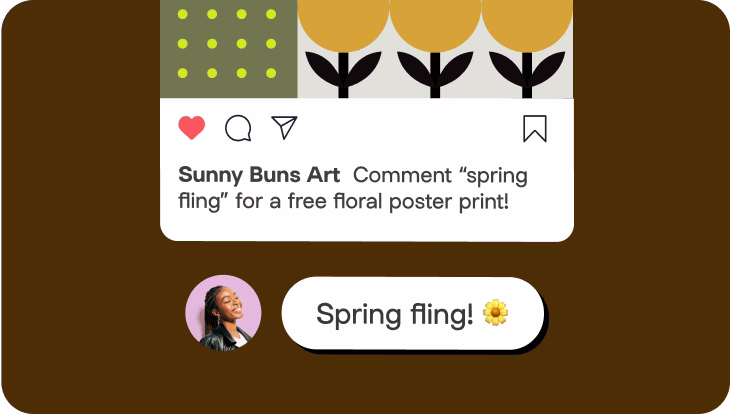The image size is (730, 414).
Task: Click the middle orange flower illustration
Action: (x=435, y=47)
